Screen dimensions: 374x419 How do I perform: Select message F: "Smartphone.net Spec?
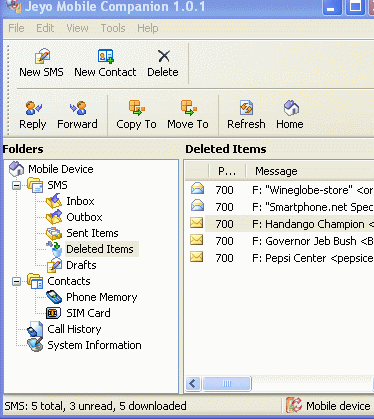312,207
